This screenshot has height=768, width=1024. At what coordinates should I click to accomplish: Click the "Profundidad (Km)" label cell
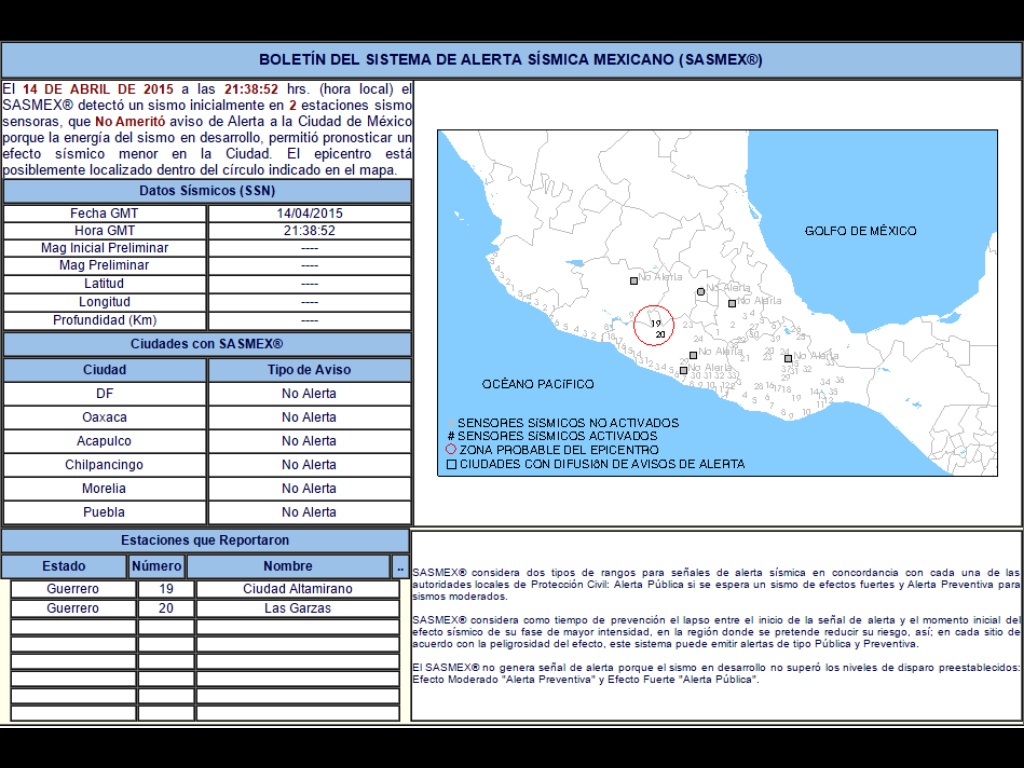point(104,320)
